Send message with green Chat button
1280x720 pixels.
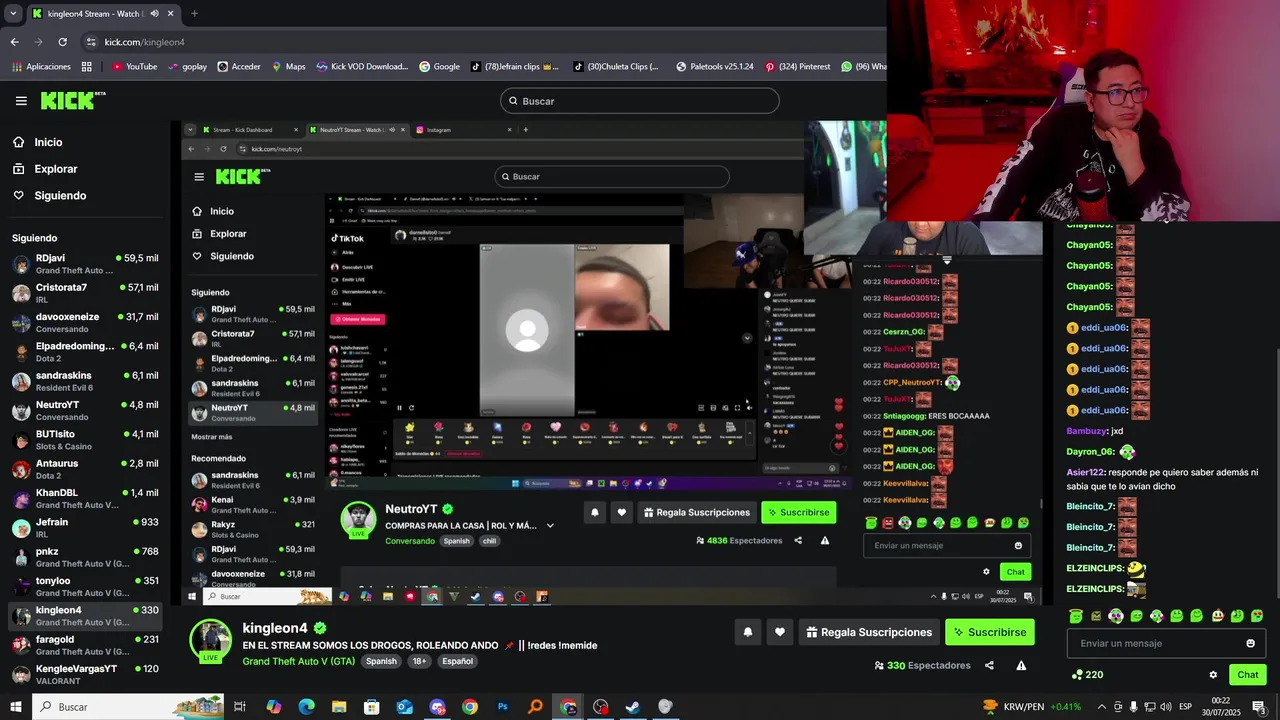tap(1248, 675)
